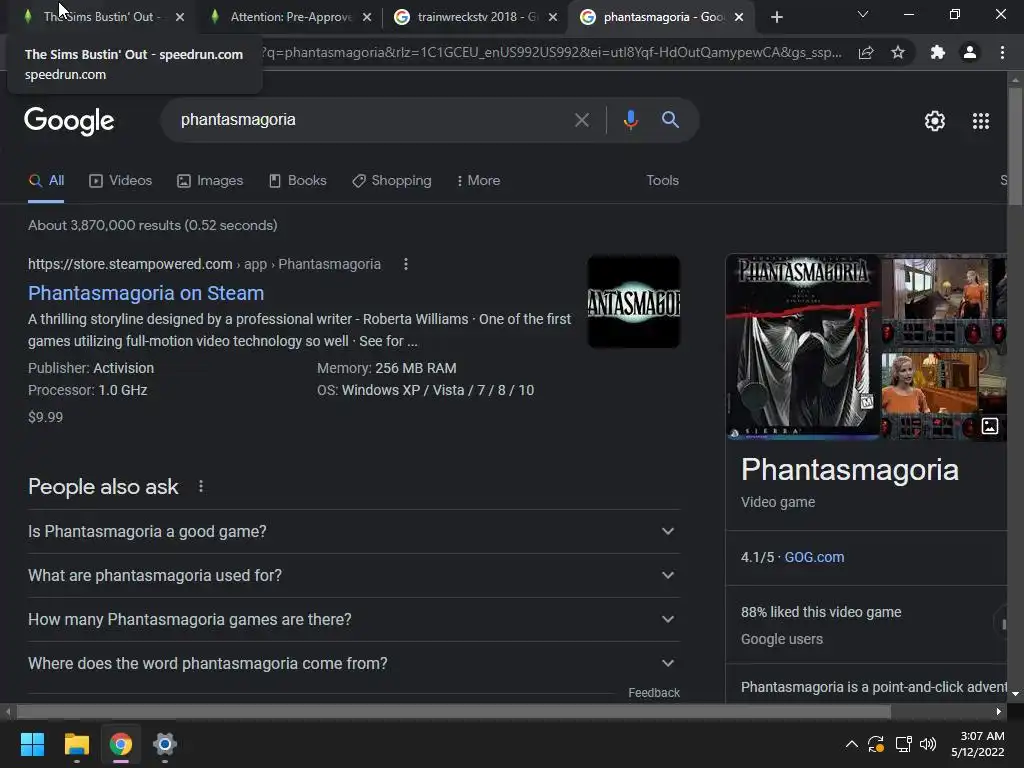Open clock and date 3:07 AM

[978, 744]
